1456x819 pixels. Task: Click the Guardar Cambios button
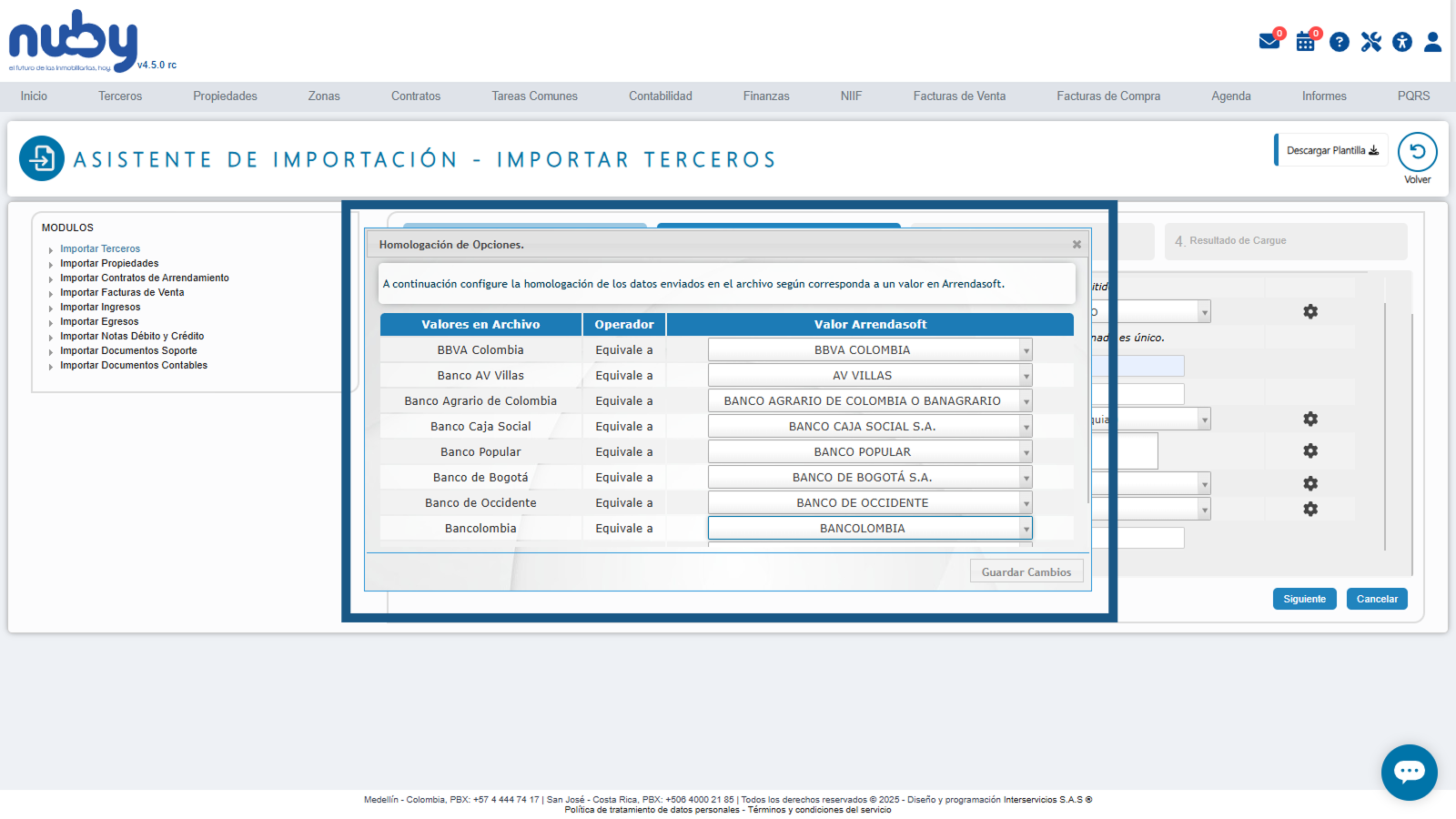(1026, 571)
